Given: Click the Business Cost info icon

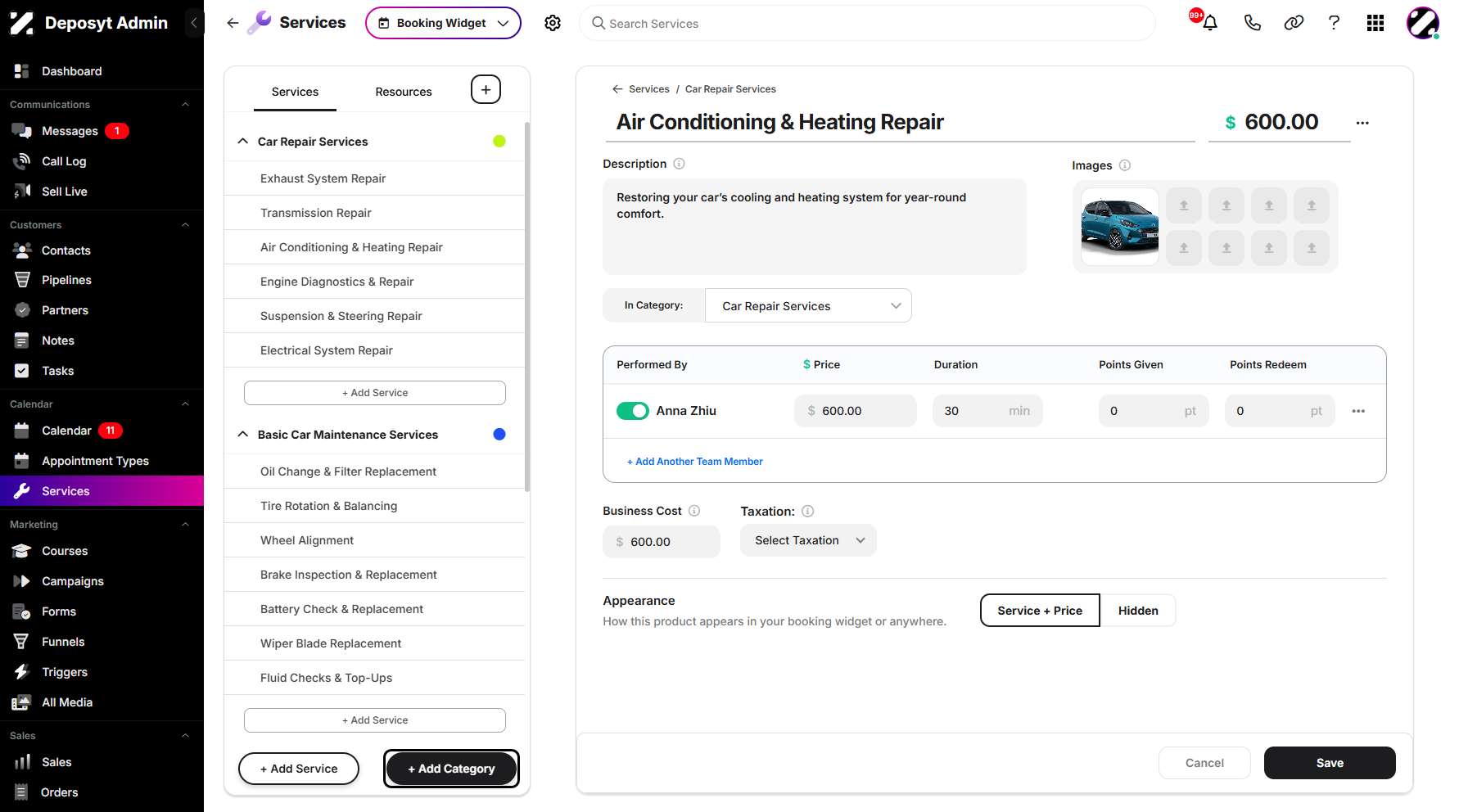Looking at the screenshot, I should (x=694, y=511).
